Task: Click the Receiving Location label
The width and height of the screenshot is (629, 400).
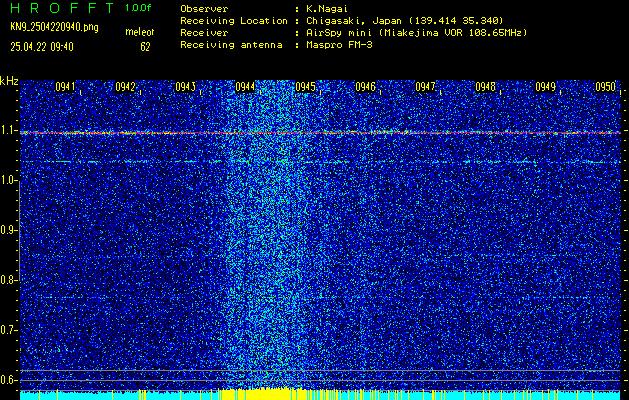Action: [234, 20]
